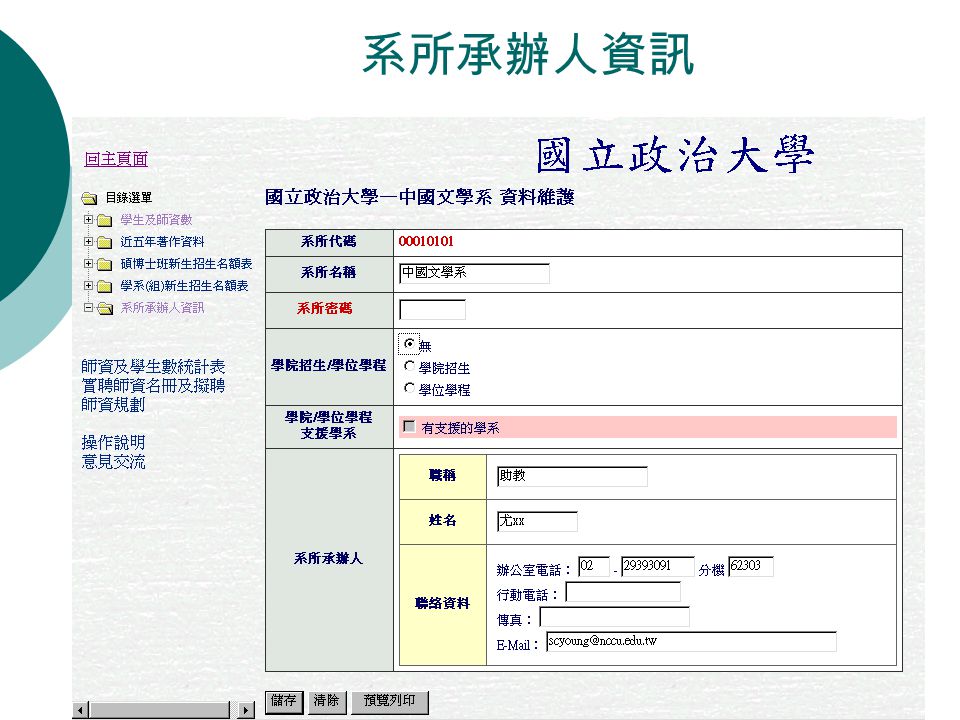960x720 pixels.
Task: Click the 儲存 save button
Action: click(284, 702)
